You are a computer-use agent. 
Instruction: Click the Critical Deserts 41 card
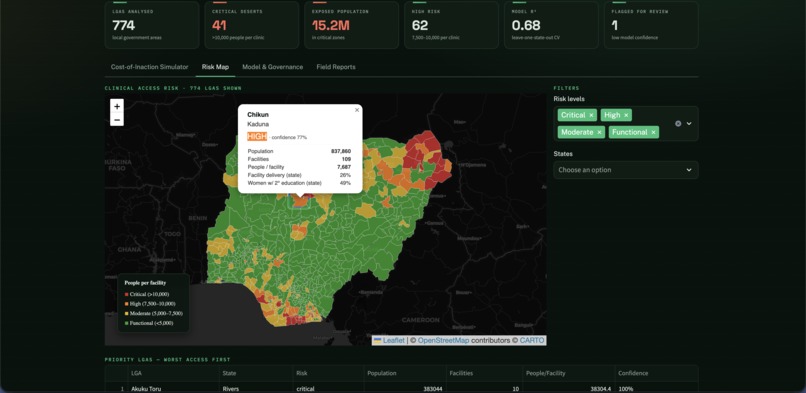(252, 25)
